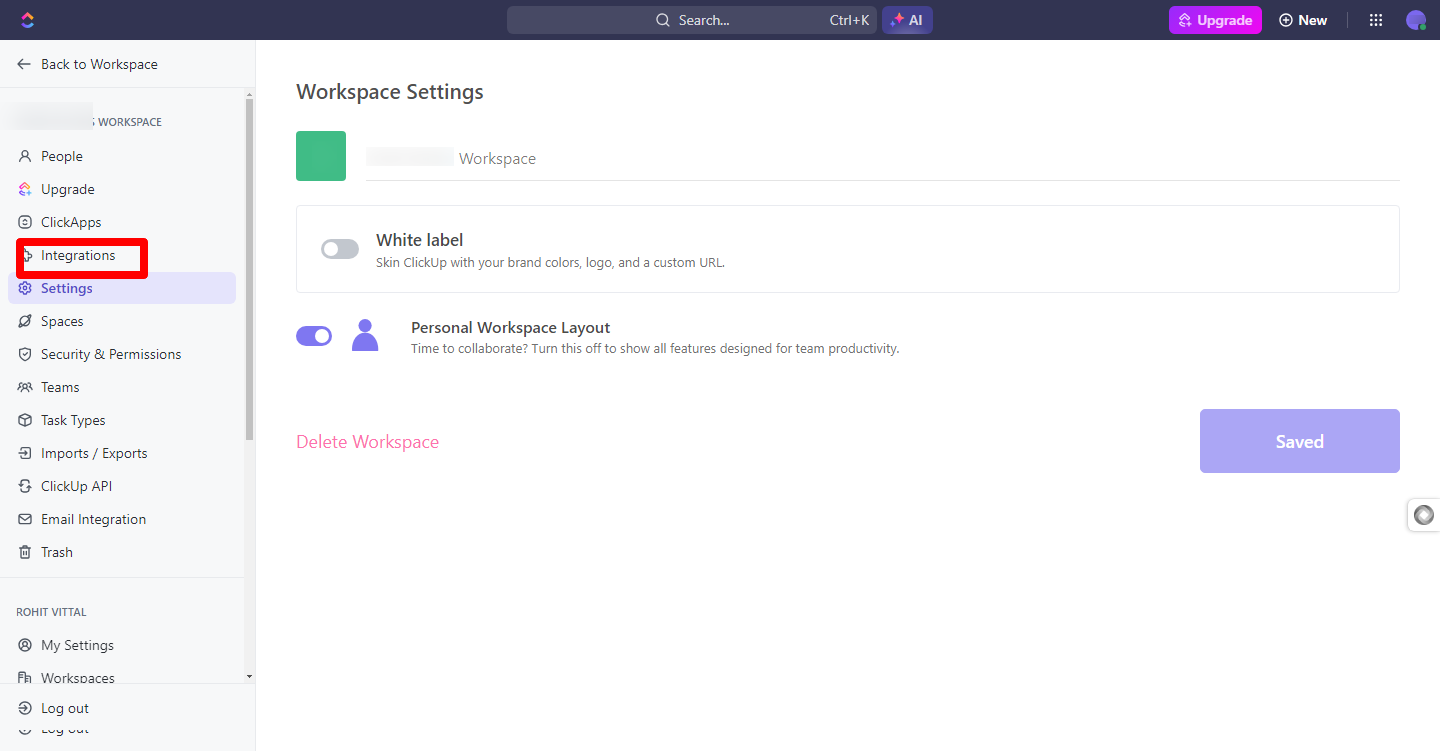Image resolution: width=1440 pixels, height=752 pixels.
Task: Click the 'Workspace Settings' heading text
Action: click(x=390, y=92)
